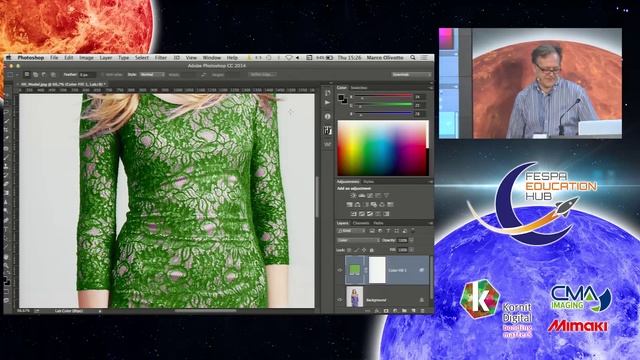
Task: Open the Histogram panel icon
Action: 327,131
